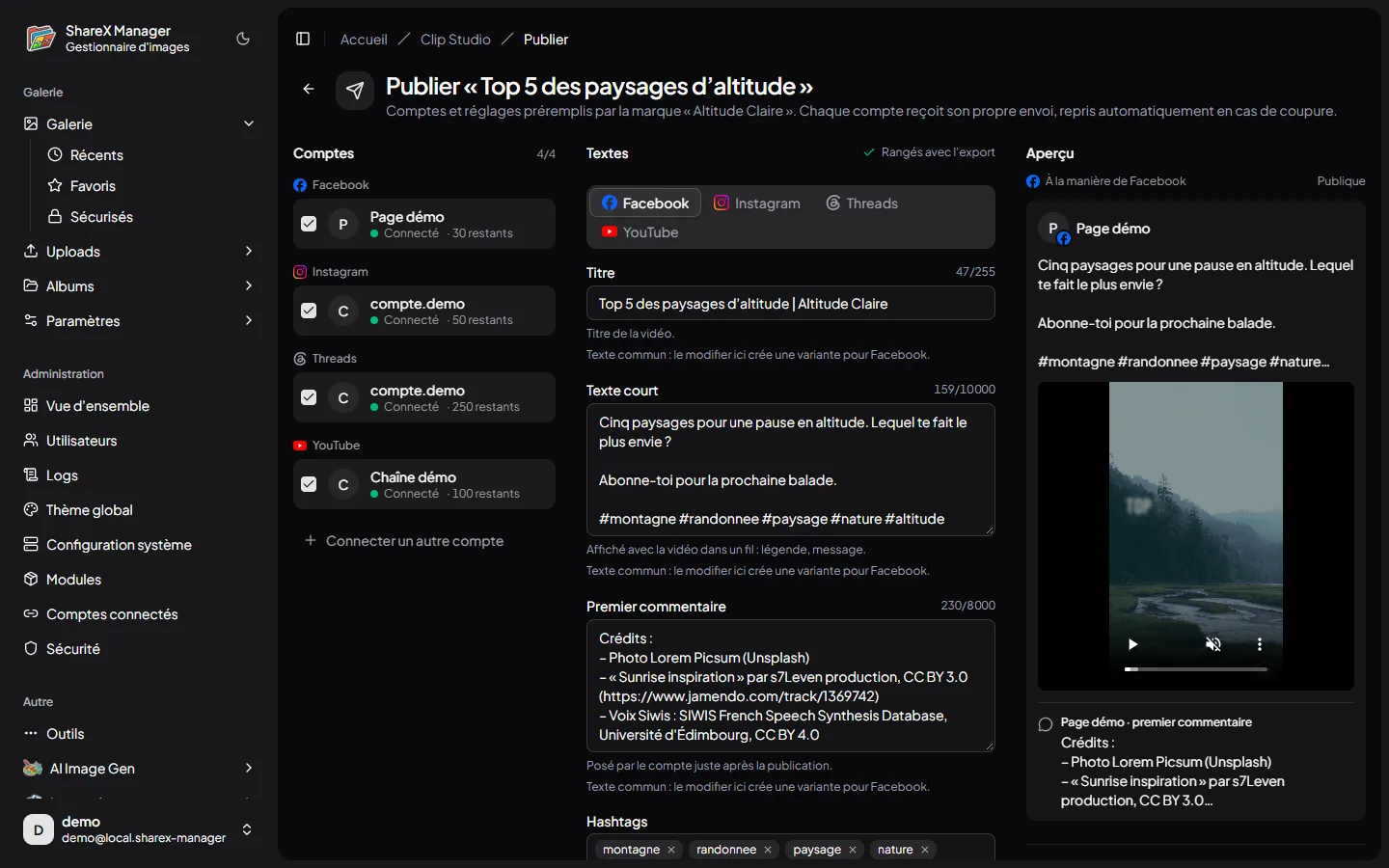The height and width of the screenshot is (868, 1389).
Task: Remove the montagne hashtag
Action: point(671,850)
